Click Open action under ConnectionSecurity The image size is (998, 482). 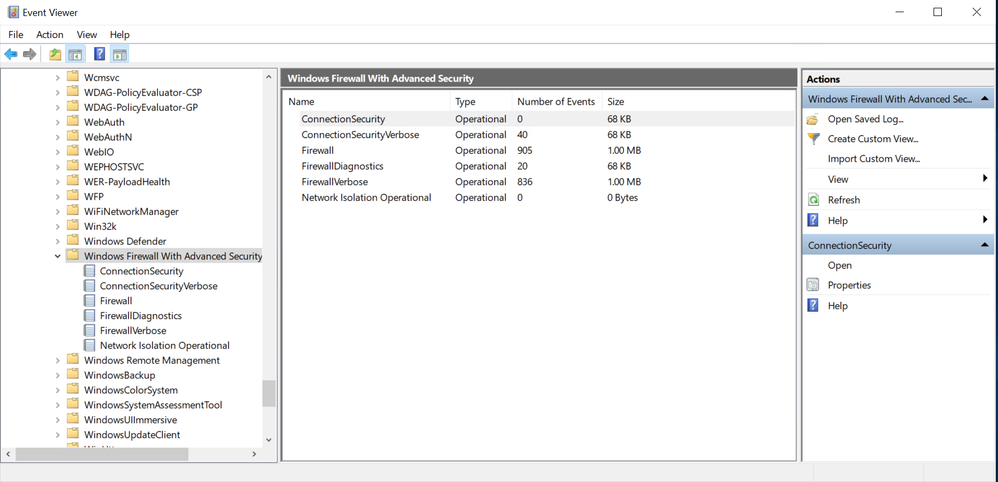click(x=840, y=266)
